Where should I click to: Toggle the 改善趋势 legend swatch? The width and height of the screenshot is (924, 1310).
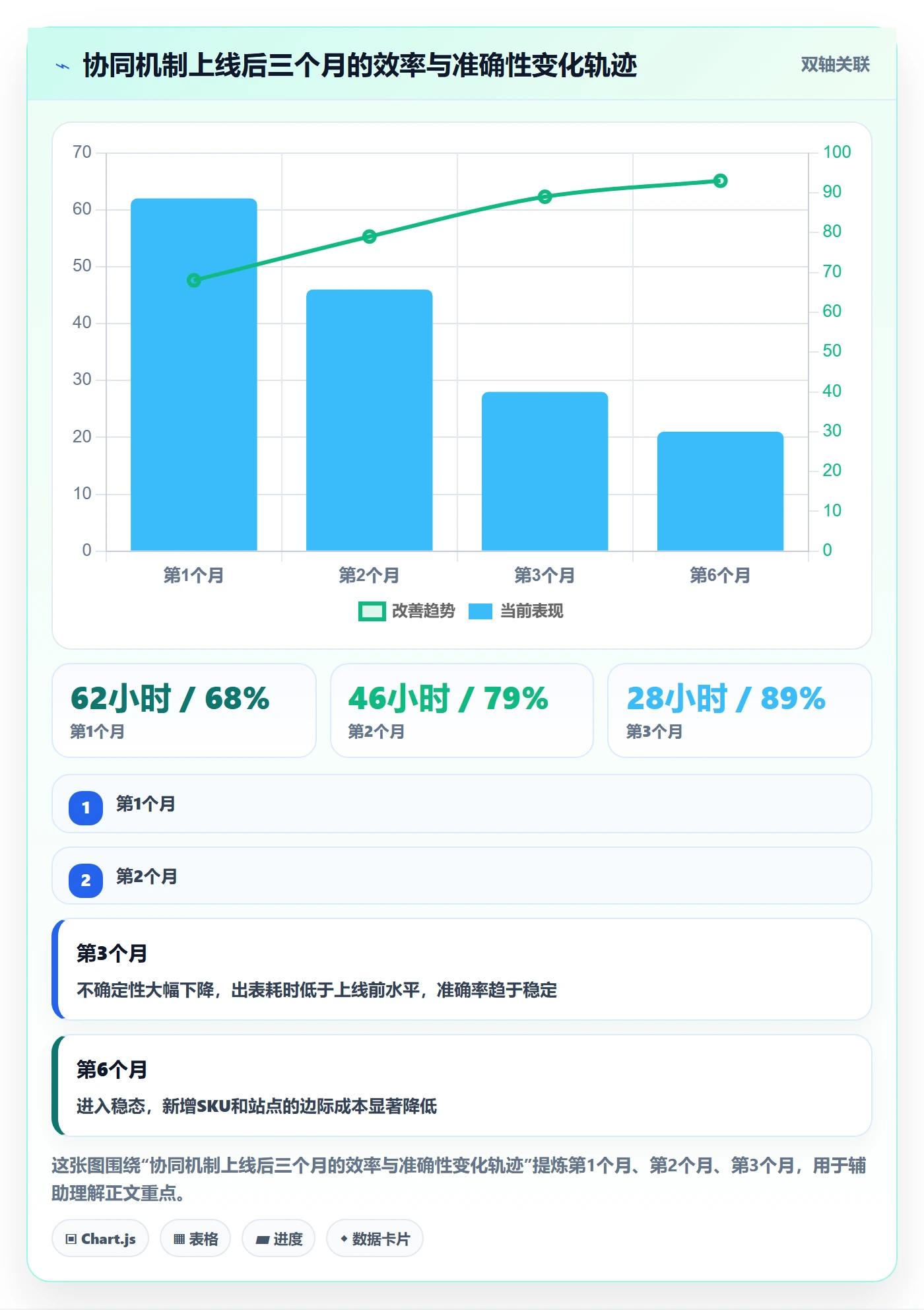point(372,611)
